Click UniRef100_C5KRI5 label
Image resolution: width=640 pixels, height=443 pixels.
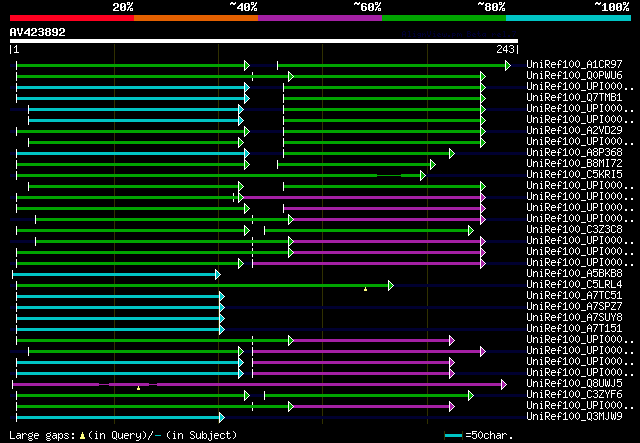(x=574, y=175)
